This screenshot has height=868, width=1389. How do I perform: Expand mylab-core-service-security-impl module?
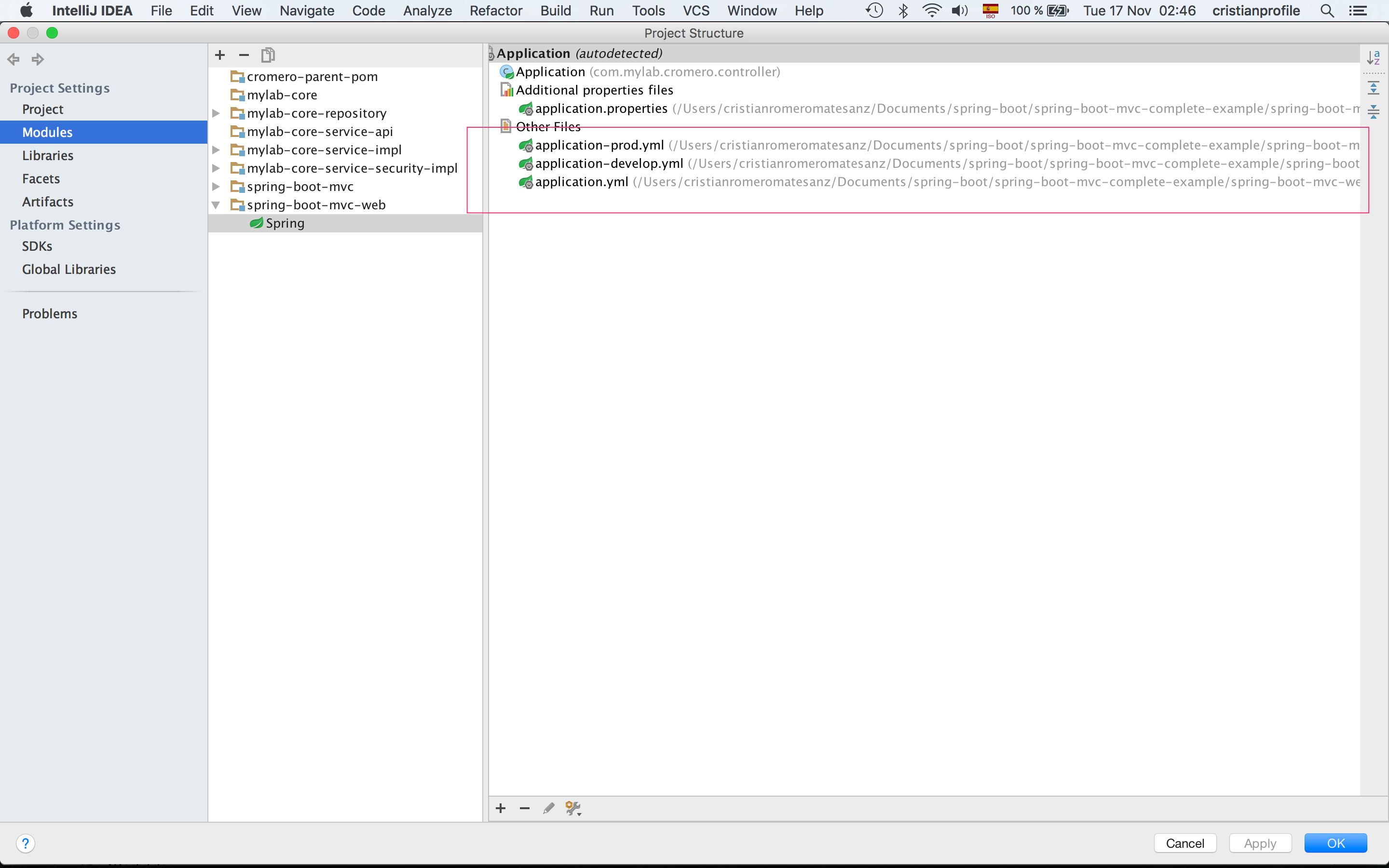pyautogui.click(x=216, y=168)
